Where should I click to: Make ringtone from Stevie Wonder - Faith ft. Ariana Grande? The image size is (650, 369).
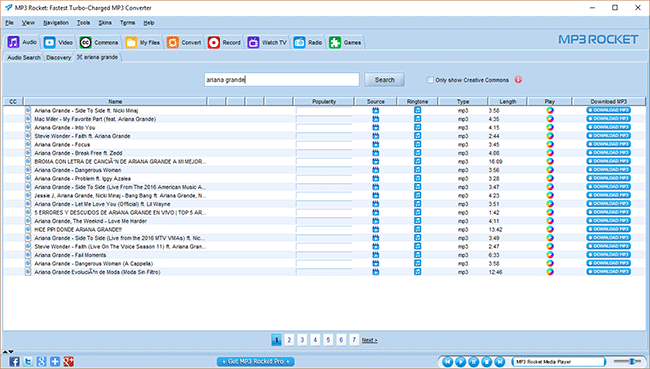(x=417, y=136)
